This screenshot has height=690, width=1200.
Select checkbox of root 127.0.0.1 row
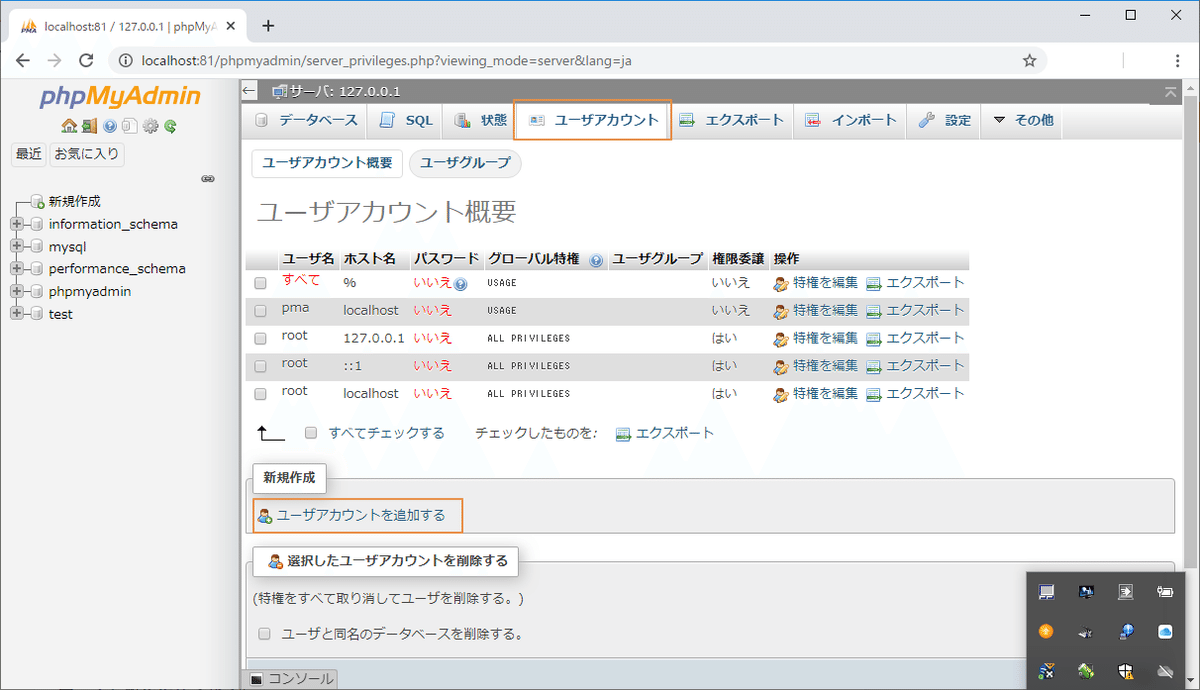tap(260, 339)
